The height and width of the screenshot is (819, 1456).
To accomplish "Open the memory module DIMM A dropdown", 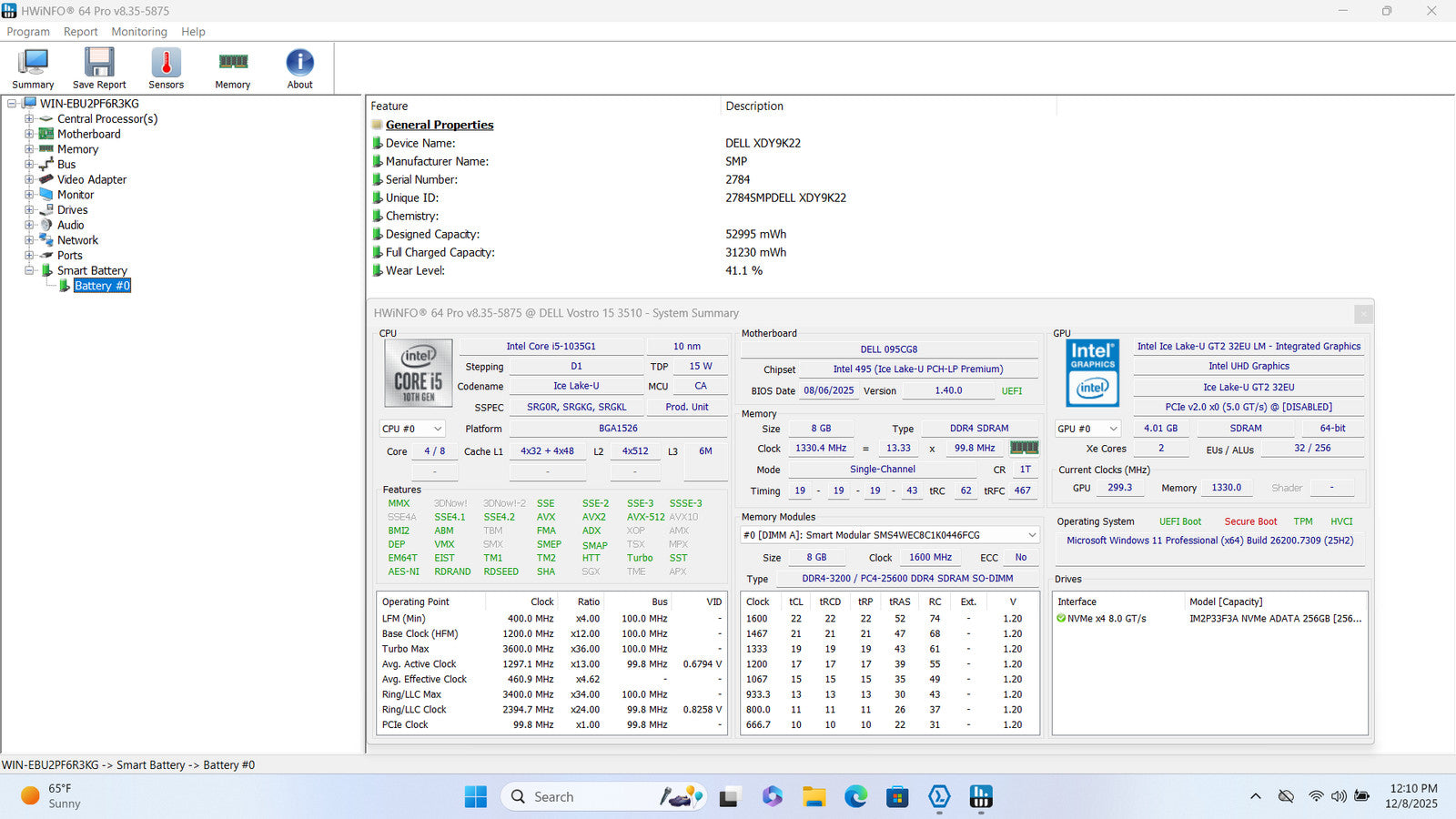I will point(889,535).
